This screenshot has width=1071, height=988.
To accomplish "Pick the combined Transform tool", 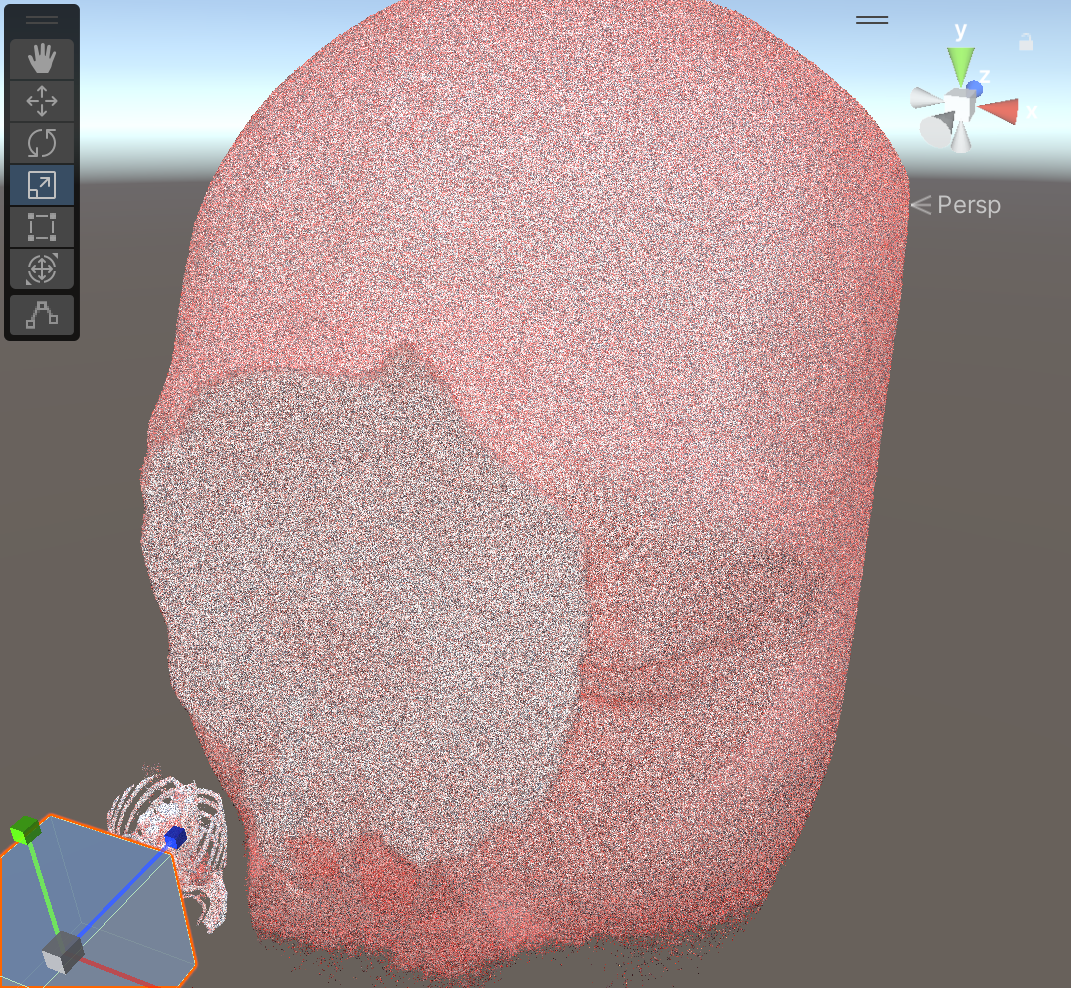I will [41, 269].
